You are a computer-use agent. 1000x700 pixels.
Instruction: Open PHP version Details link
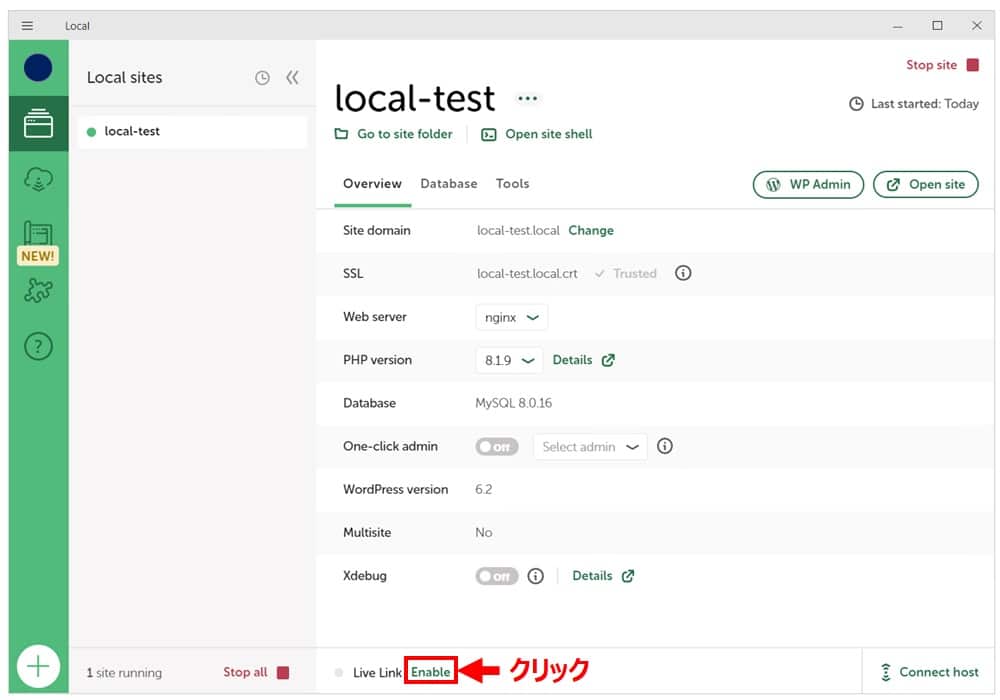tap(584, 360)
